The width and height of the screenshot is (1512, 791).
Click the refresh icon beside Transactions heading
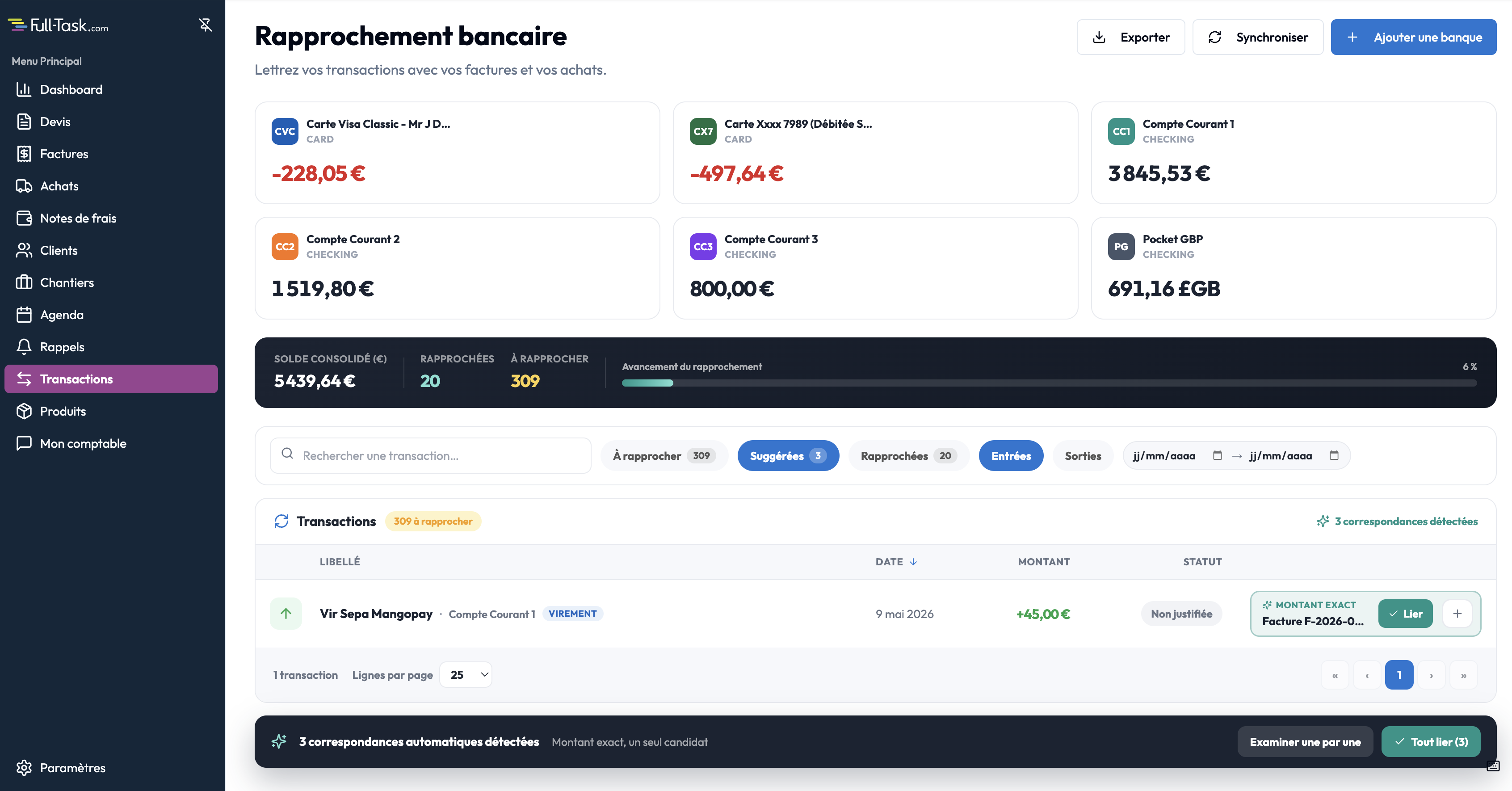click(281, 521)
